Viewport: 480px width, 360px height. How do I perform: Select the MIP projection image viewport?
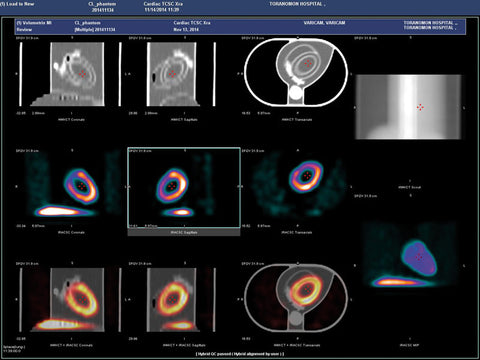(x=409, y=256)
